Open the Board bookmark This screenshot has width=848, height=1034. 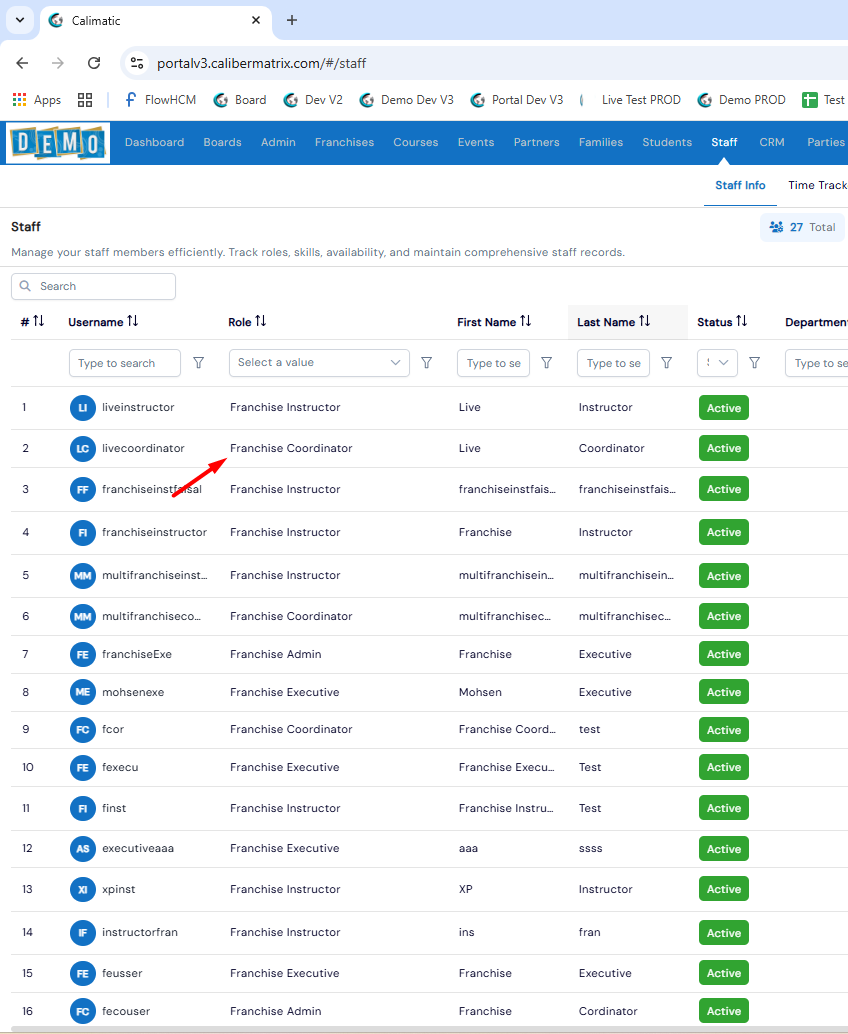coord(240,100)
